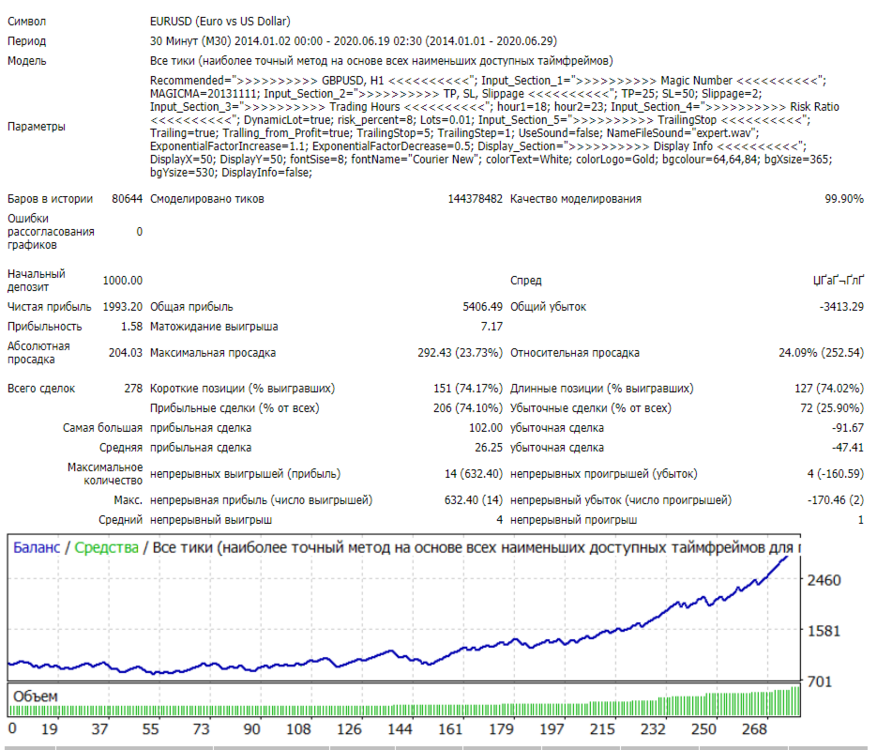This screenshot has width=877, height=750.
Task: Click the bars in history value 80644
Action: (x=127, y=199)
